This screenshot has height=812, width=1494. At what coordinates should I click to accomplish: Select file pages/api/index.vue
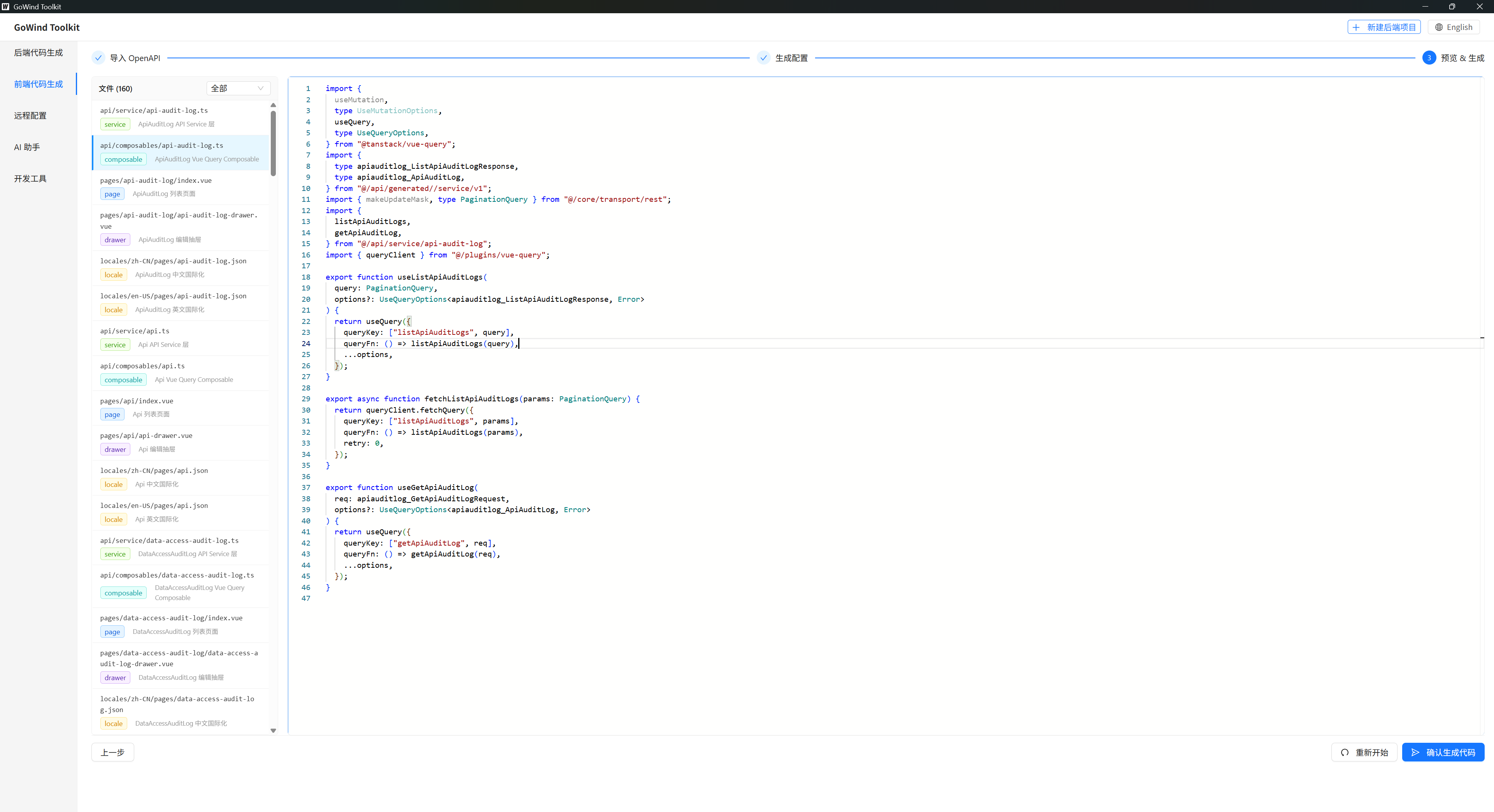click(181, 408)
